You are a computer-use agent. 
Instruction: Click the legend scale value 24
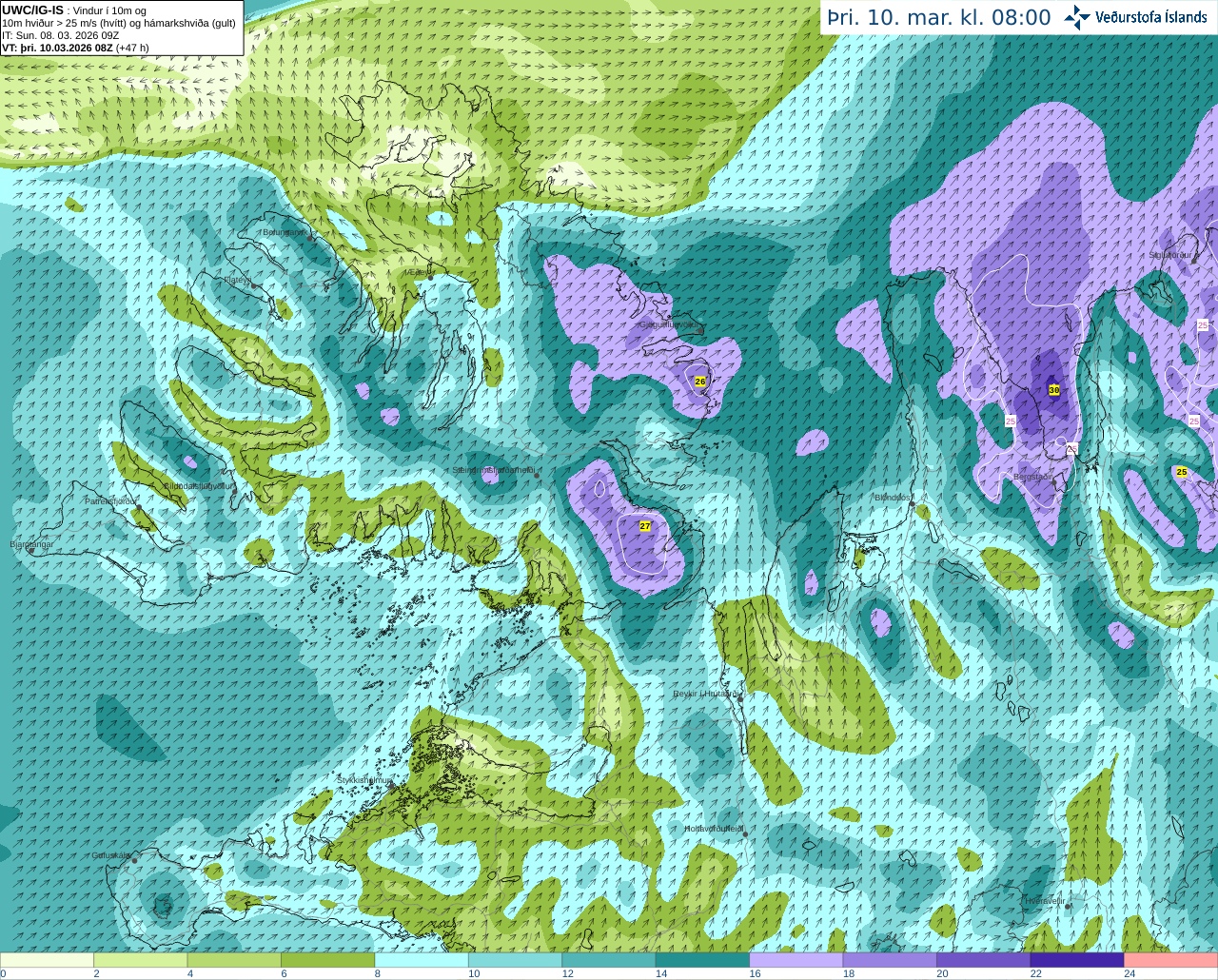click(x=1129, y=974)
